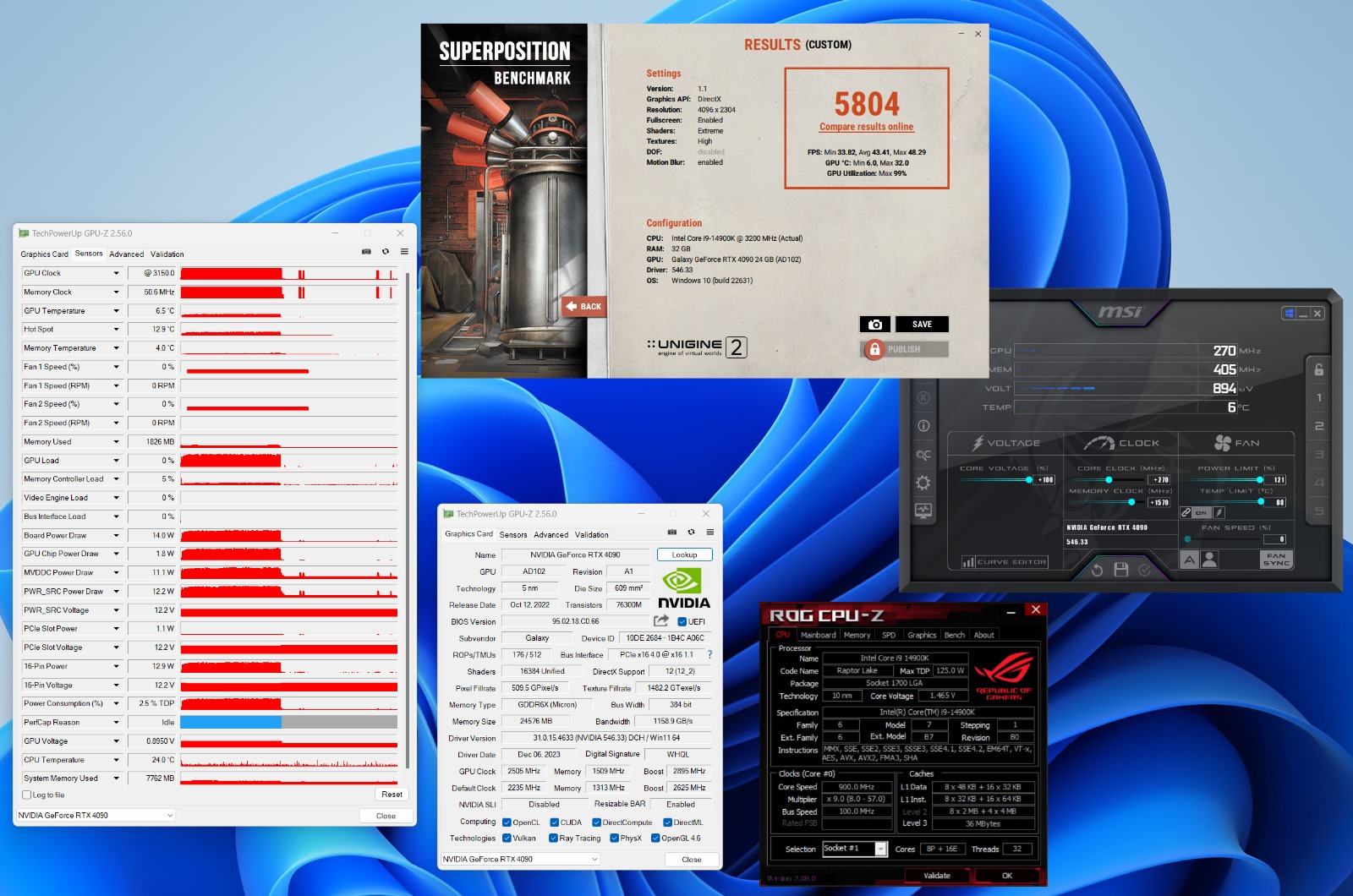Toggle the Vulkan checkbox

507,839
